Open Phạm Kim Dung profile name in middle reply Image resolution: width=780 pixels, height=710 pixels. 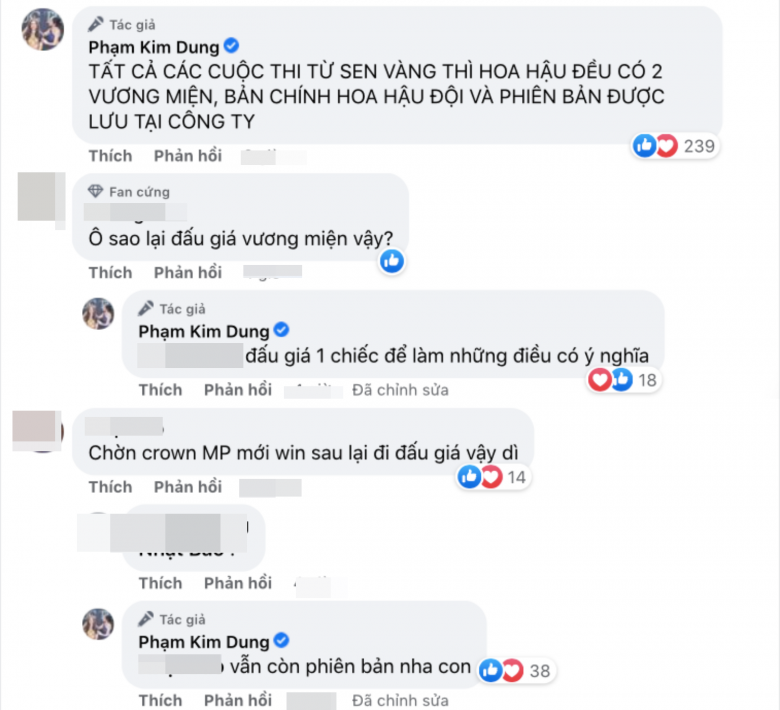tap(203, 331)
